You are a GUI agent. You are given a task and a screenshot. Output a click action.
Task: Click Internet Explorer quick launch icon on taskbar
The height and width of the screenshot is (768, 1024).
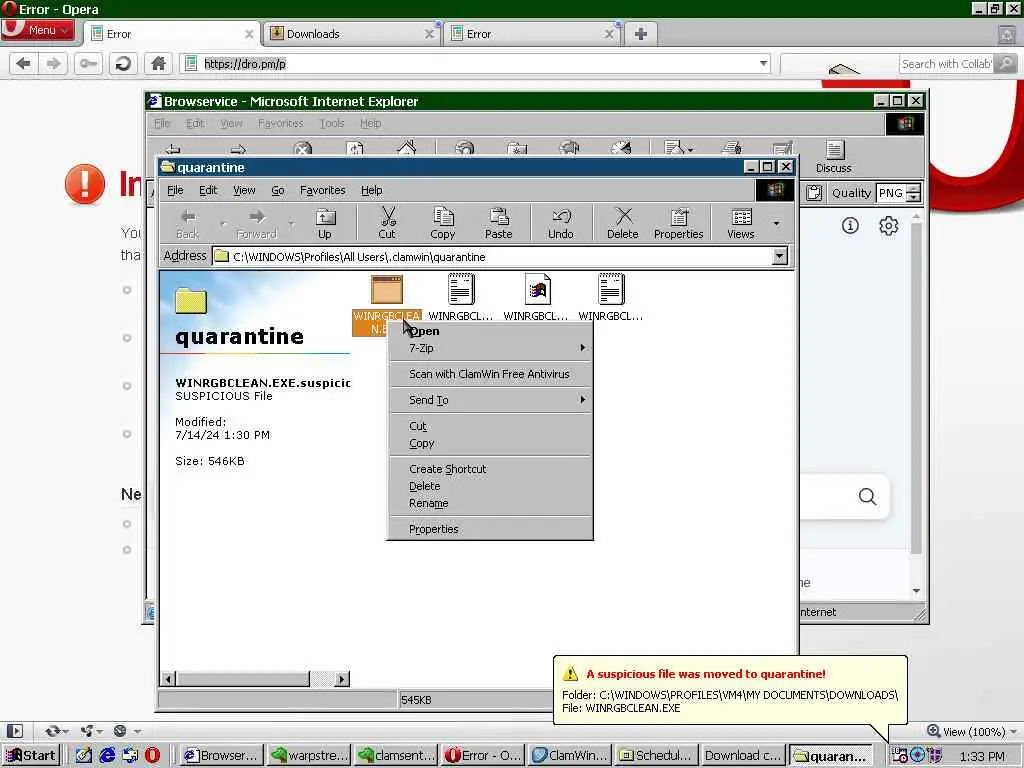(107, 756)
